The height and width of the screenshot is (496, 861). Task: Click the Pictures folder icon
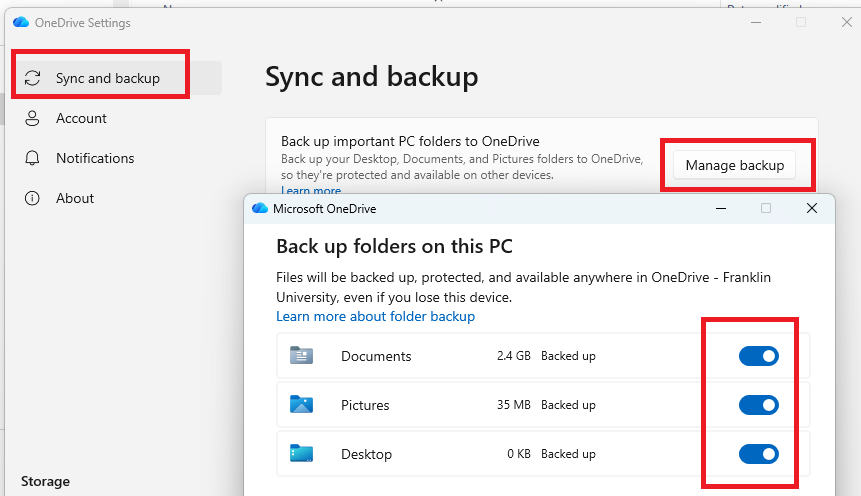pos(301,404)
